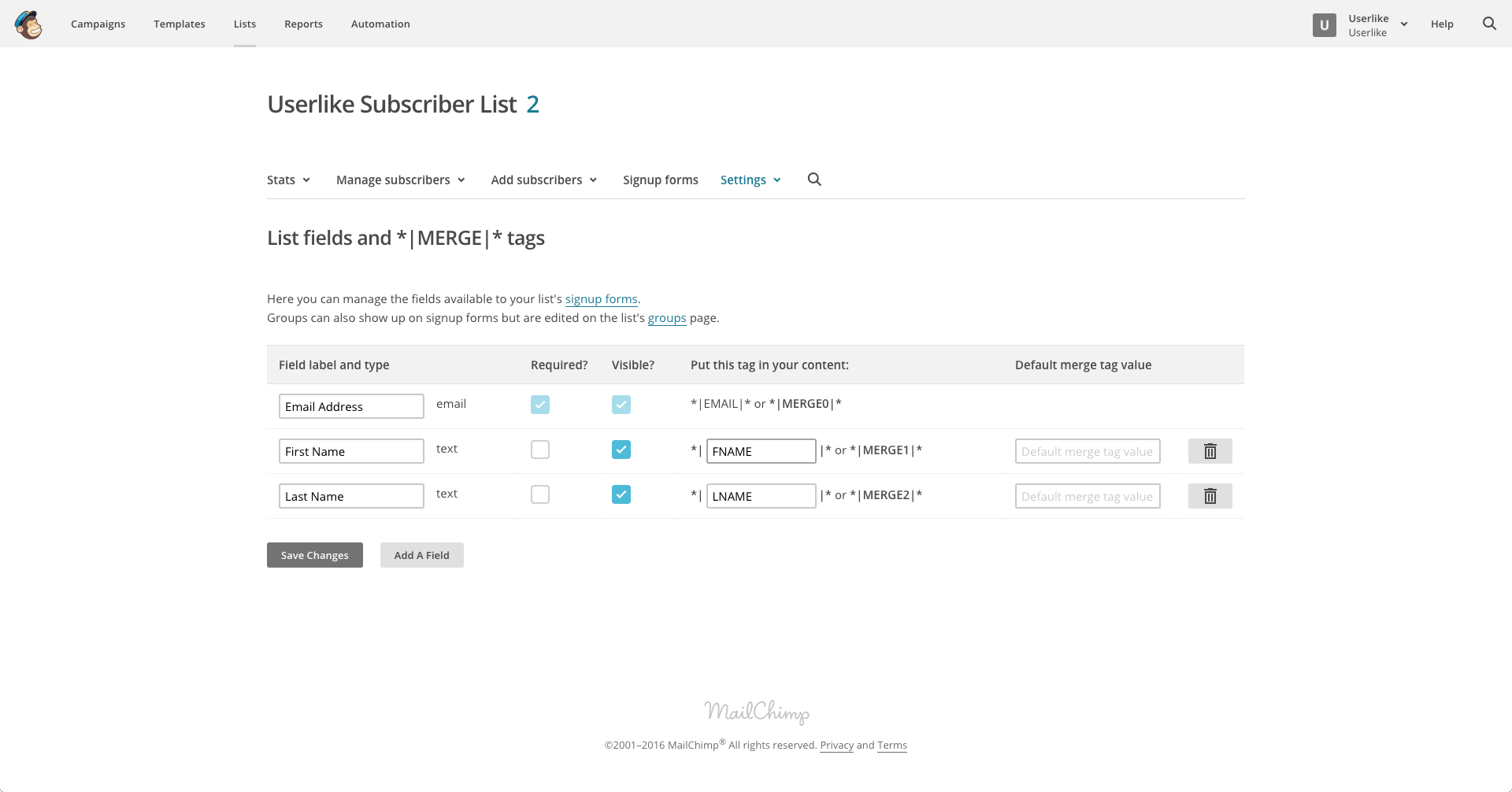Mark Last Name as required
1512x792 pixels.
pos(540,494)
